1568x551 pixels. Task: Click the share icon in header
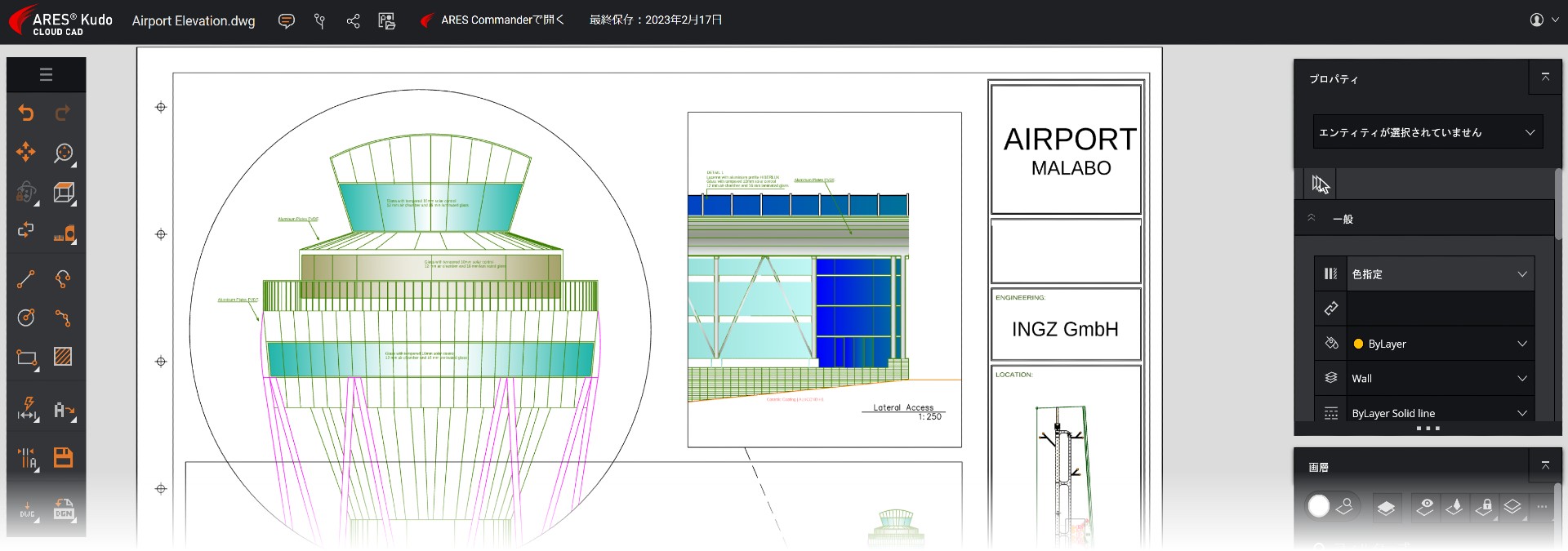pyautogui.click(x=353, y=21)
